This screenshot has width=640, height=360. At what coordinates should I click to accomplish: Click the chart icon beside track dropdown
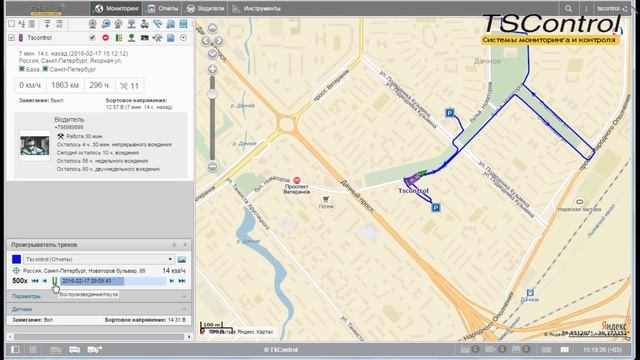[182, 260]
